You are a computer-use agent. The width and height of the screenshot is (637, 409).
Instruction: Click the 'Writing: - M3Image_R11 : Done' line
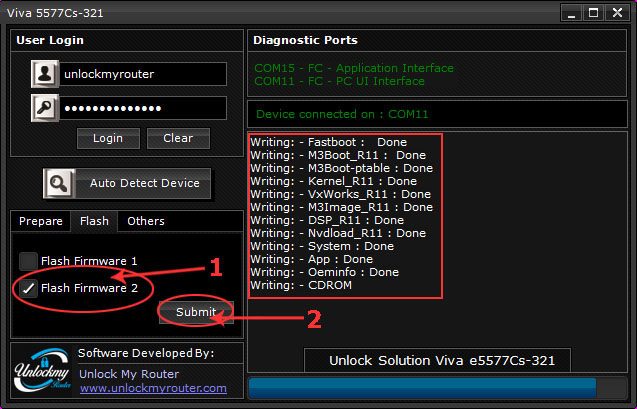pos(342,207)
